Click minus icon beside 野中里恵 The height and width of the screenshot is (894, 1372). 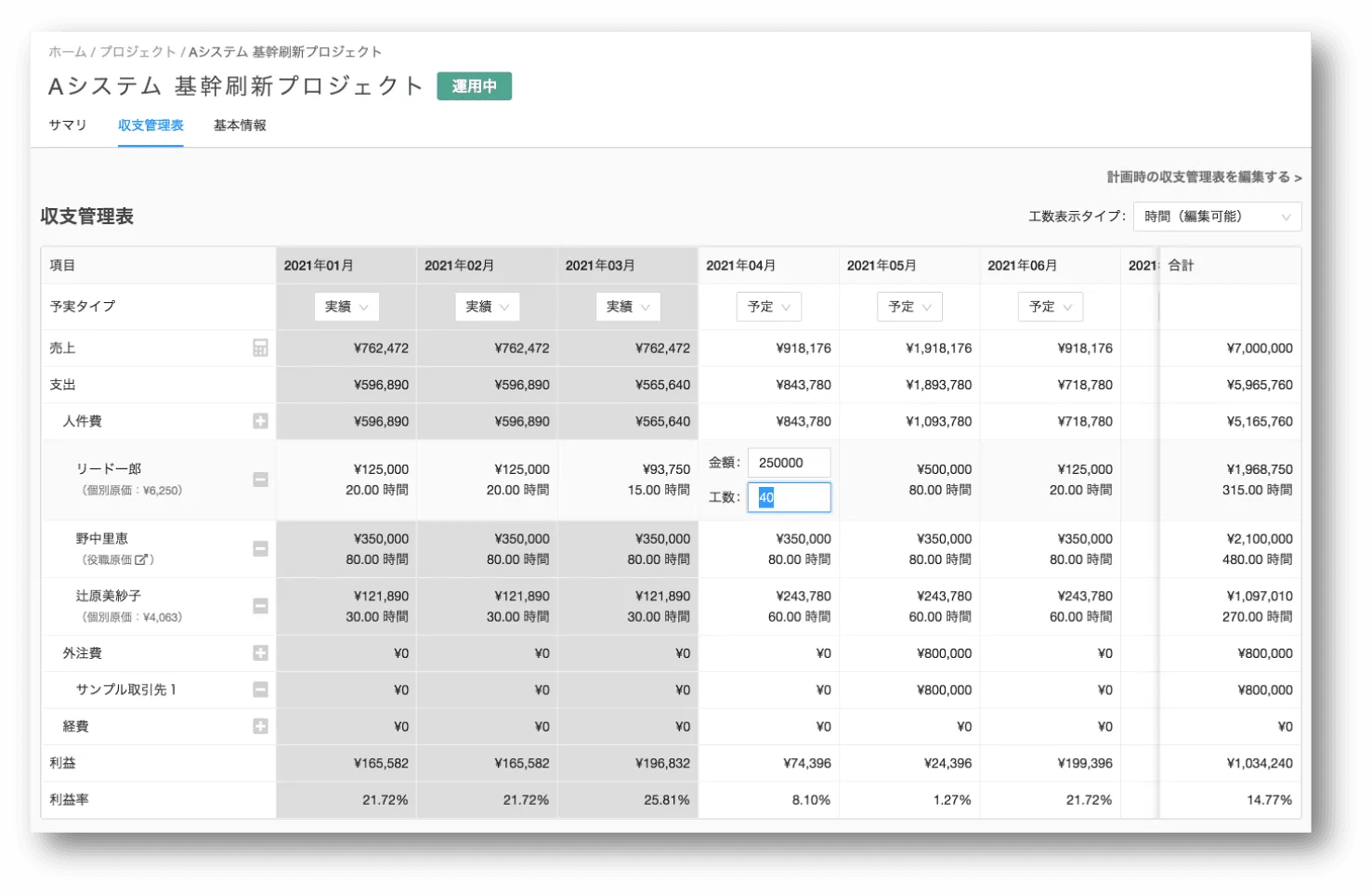click(x=260, y=549)
